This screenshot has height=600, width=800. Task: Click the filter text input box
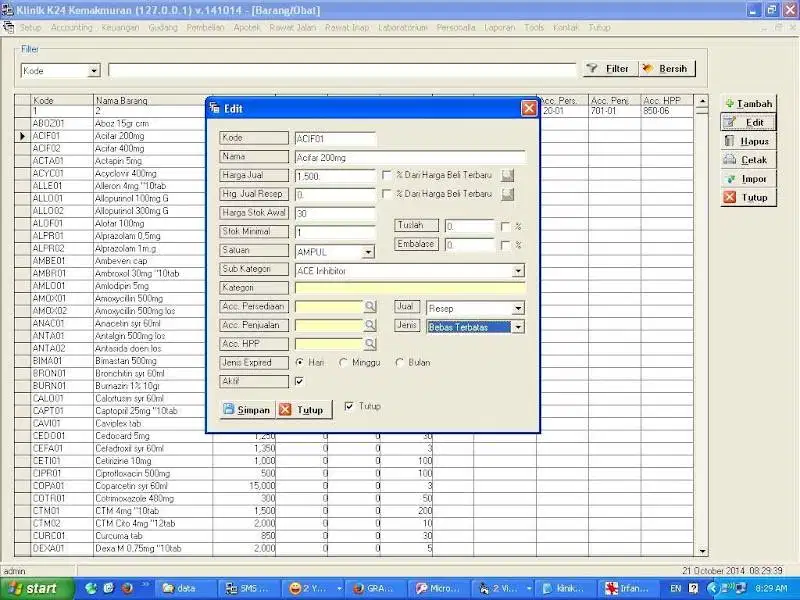342,70
